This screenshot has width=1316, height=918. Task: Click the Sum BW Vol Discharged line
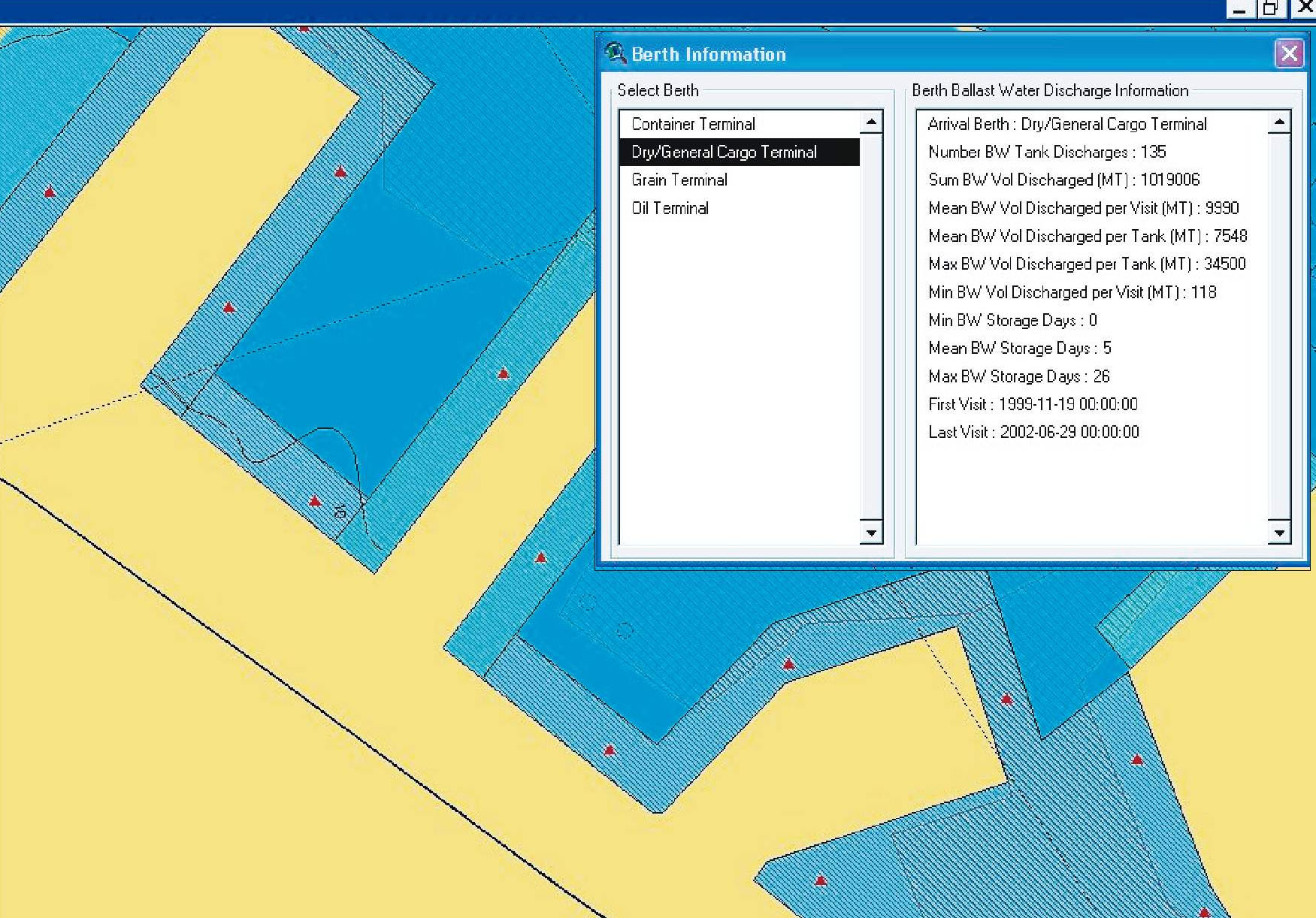[1063, 180]
